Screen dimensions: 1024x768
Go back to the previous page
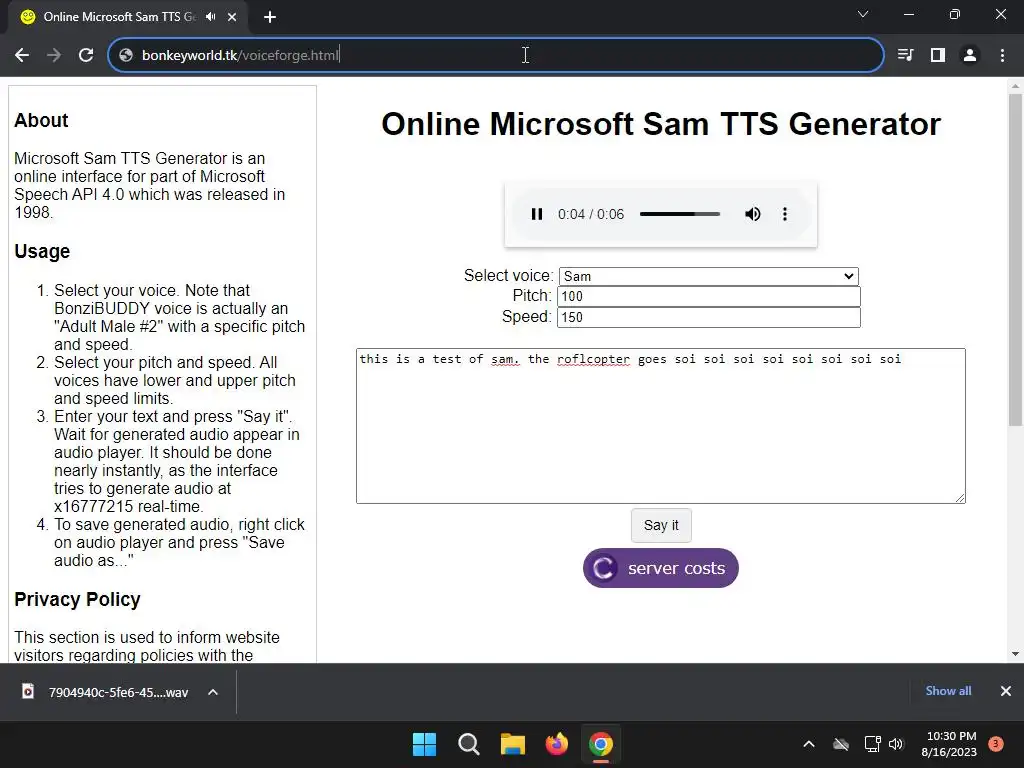tap(22, 56)
